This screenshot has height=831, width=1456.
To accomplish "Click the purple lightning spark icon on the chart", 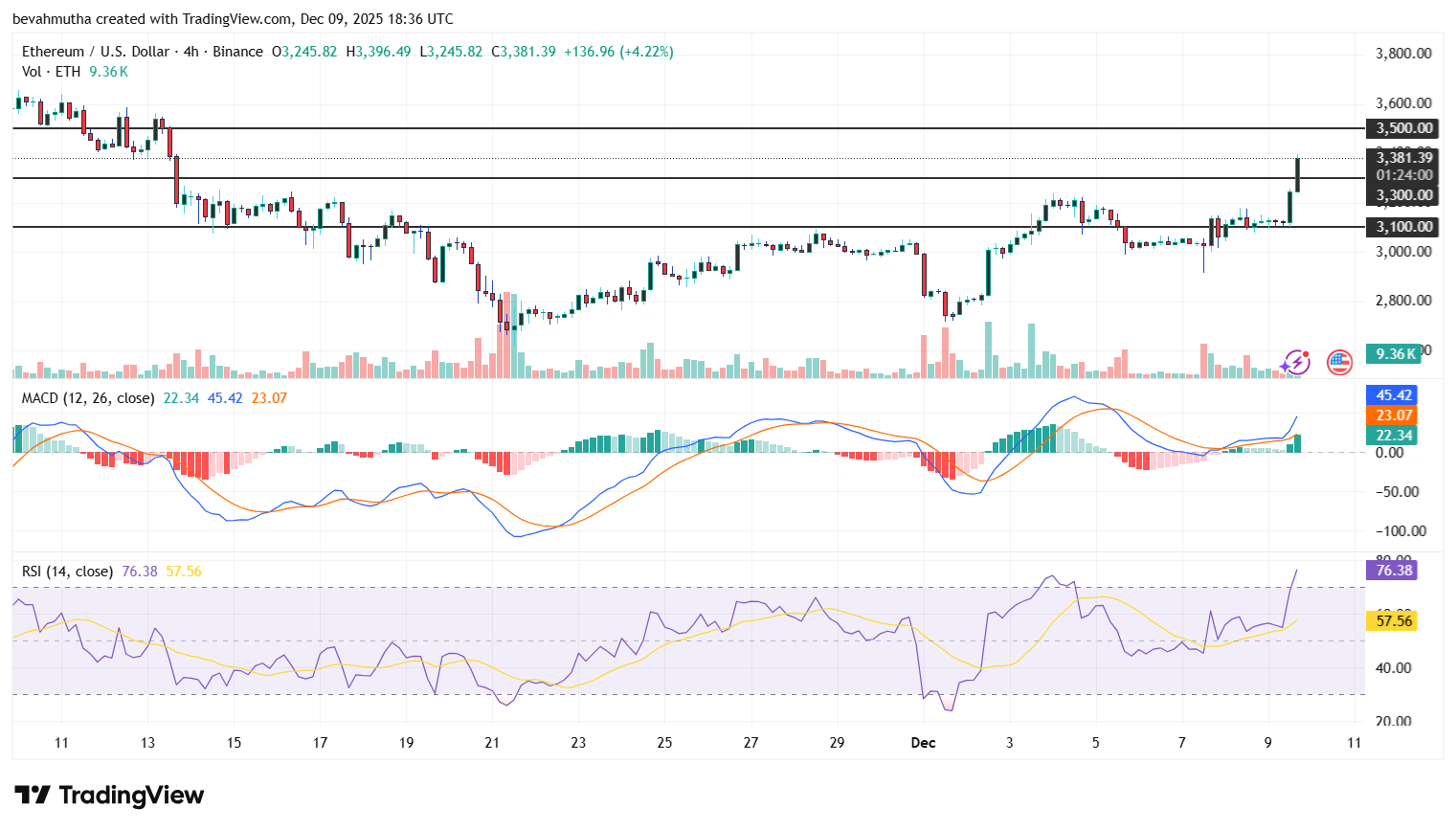I will point(1296,363).
